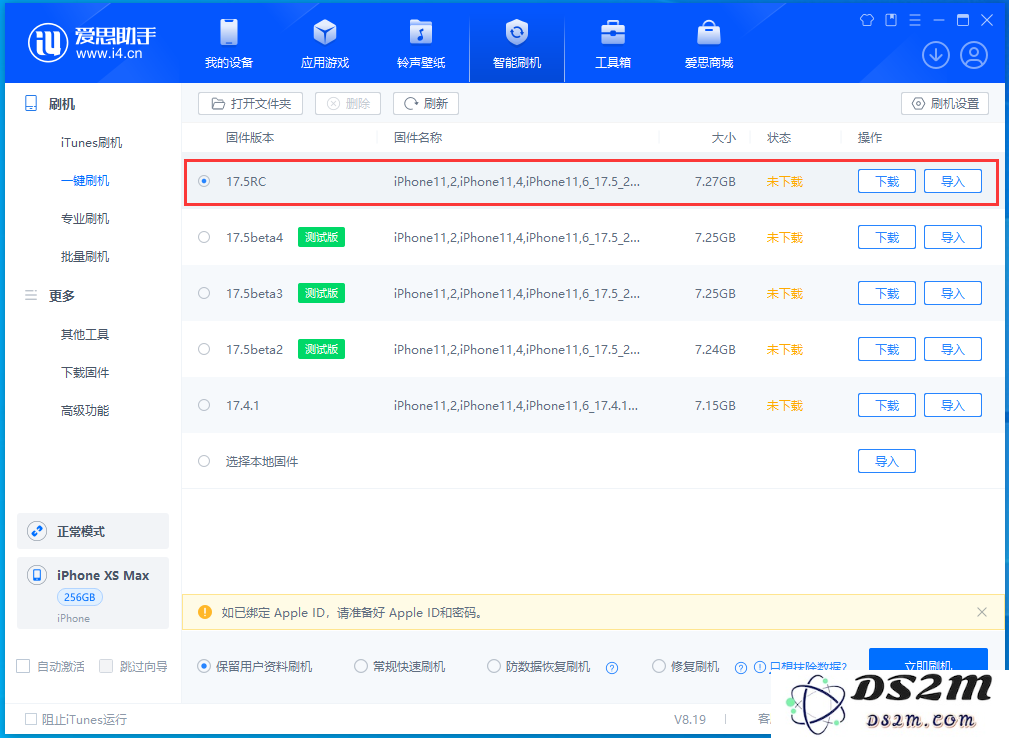The height and width of the screenshot is (738, 1009).
Task: Click the 刷新 refresh button
Action: [x=425, y=104]
